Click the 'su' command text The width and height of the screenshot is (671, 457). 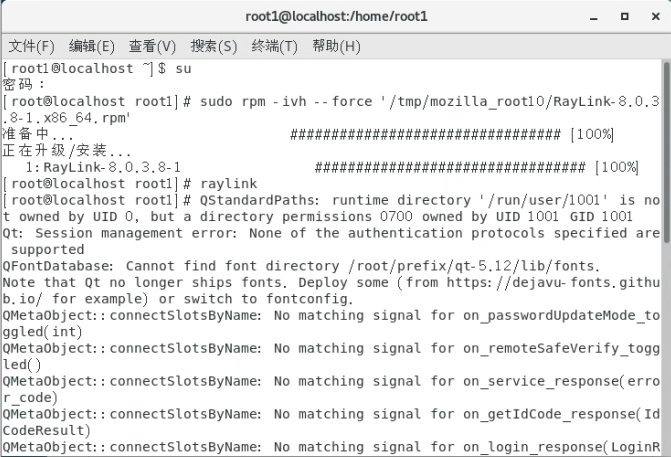click(x=184, y=68)
